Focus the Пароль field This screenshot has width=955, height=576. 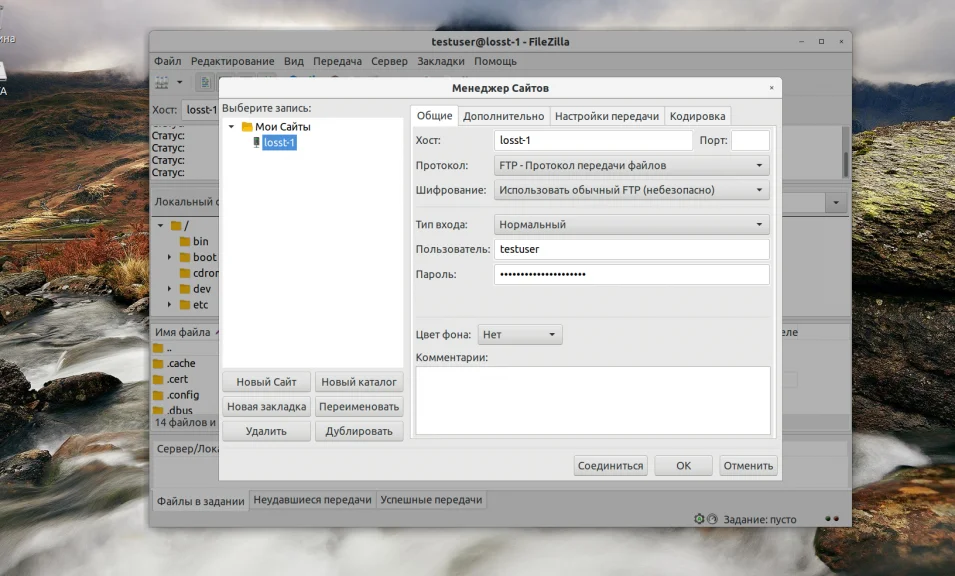tap(632, 274)
